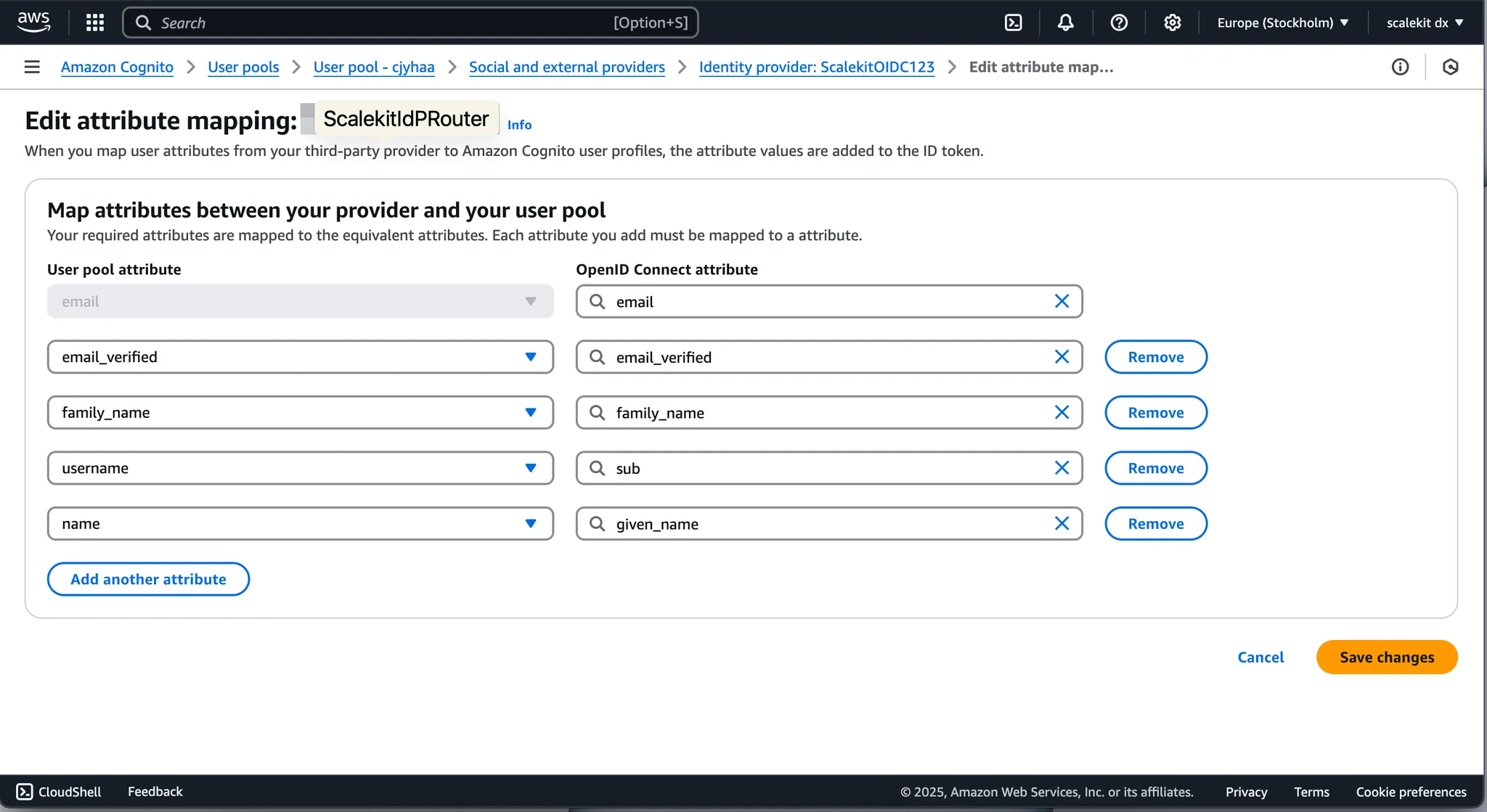Launch CloudShell from the top navigation bar
The image size is (1487, 812).
point(1013,22)
